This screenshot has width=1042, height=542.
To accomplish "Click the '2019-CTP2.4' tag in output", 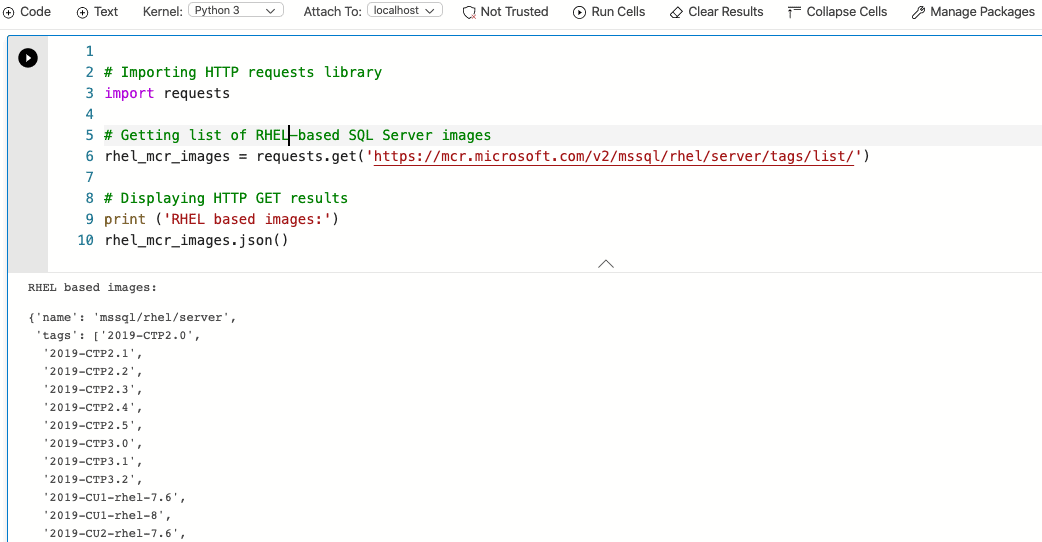I will [90, 407].
